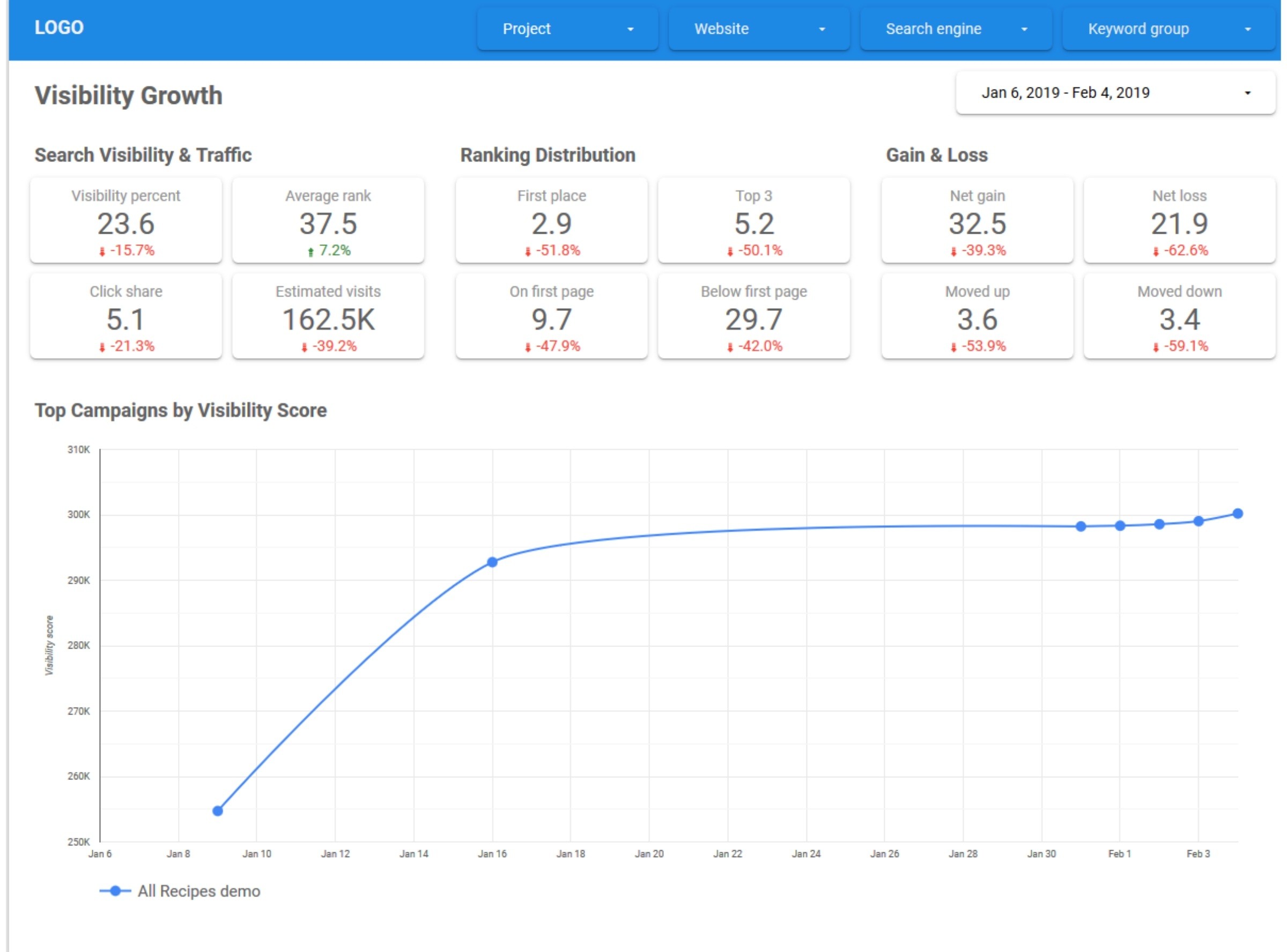Click the red down arrow under Net loss
Image resolution: width=1287 pixels, height=952 pixels.
[x=1156, y=252]
